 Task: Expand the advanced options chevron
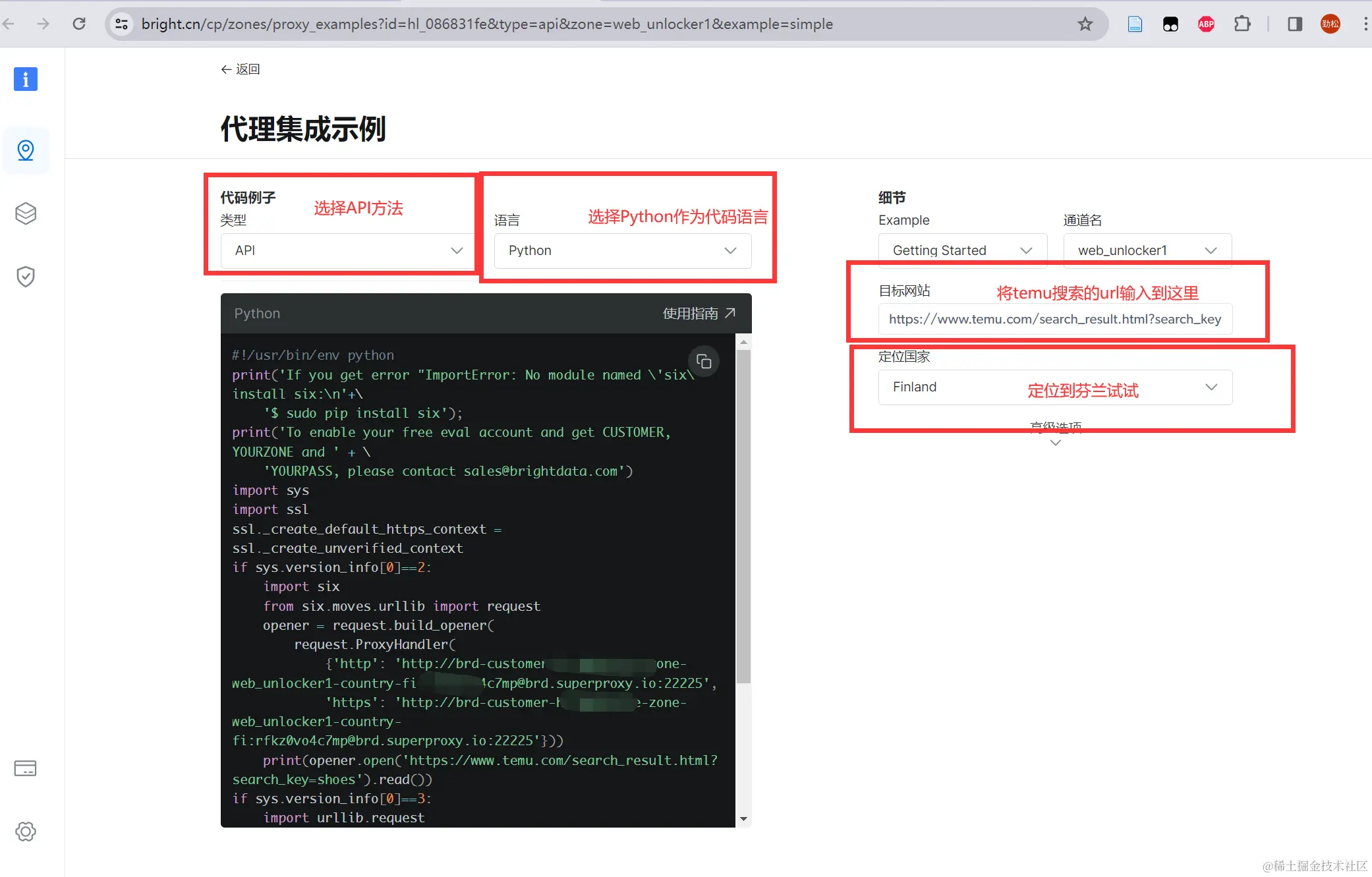[1055, 443]
